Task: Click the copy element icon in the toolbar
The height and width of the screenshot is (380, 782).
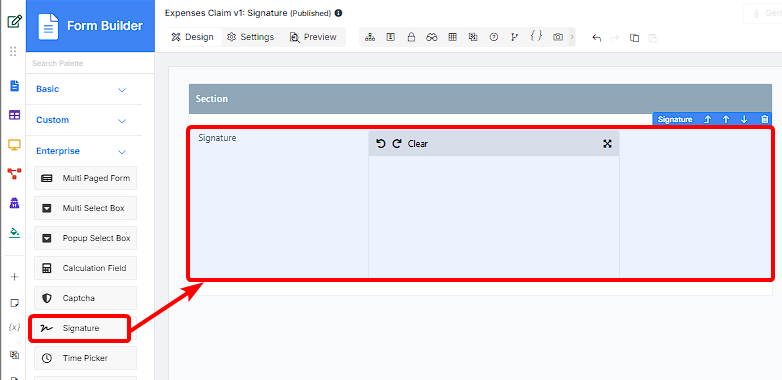Action: pyautogui.click(x=634, y=38)
